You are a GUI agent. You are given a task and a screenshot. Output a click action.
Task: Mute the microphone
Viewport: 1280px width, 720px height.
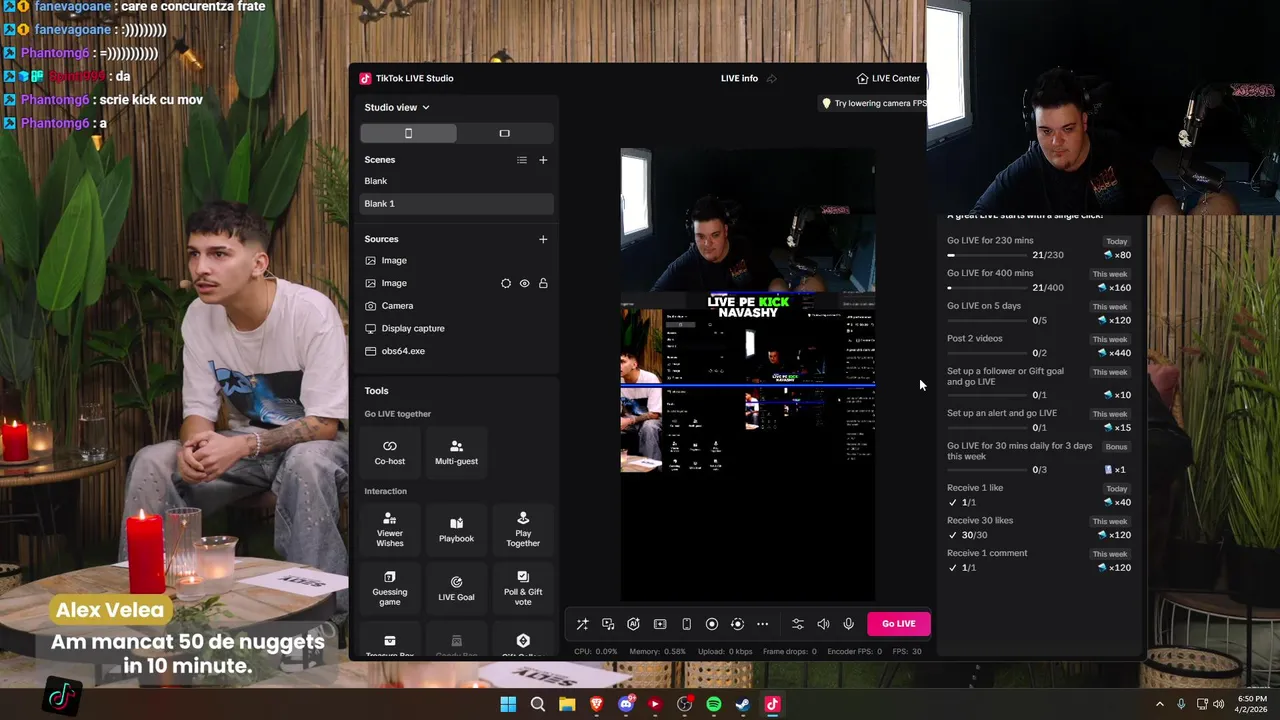coord(848,624)
